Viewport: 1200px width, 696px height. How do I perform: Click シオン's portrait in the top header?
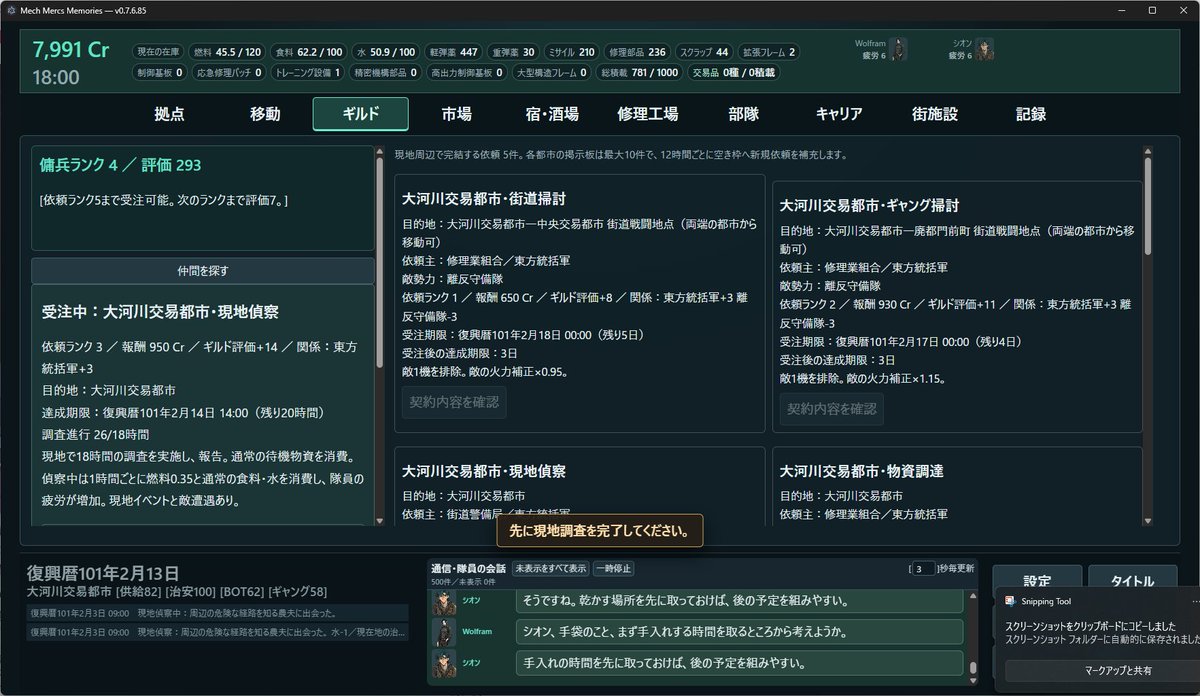[x=985, y=49]
